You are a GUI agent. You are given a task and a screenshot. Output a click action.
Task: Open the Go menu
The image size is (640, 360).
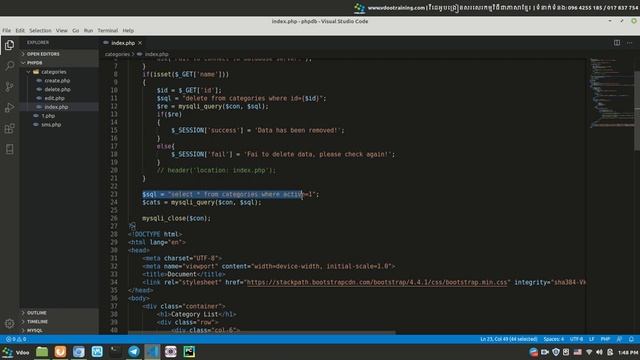[76, 31]
